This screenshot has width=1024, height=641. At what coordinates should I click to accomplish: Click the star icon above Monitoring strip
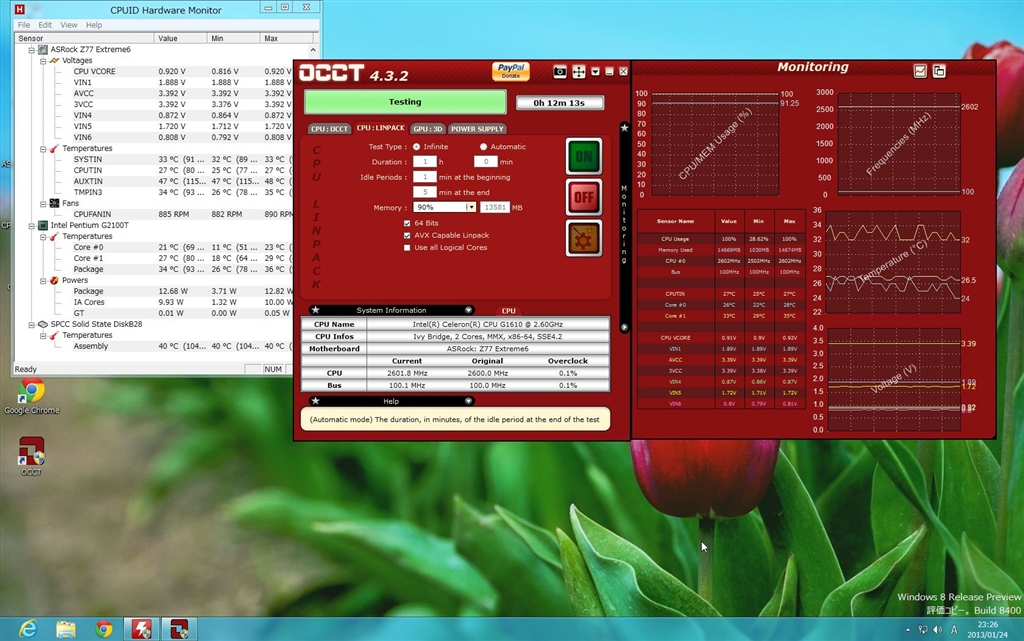point(624,128)
